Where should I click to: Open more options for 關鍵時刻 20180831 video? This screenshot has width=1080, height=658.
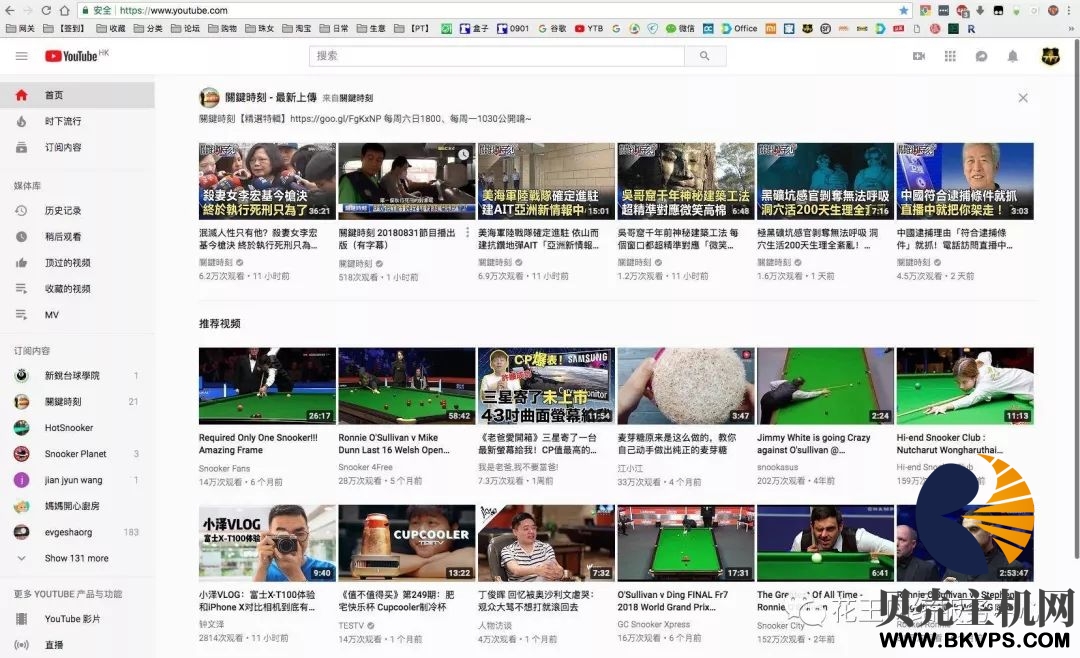[468, 233]
